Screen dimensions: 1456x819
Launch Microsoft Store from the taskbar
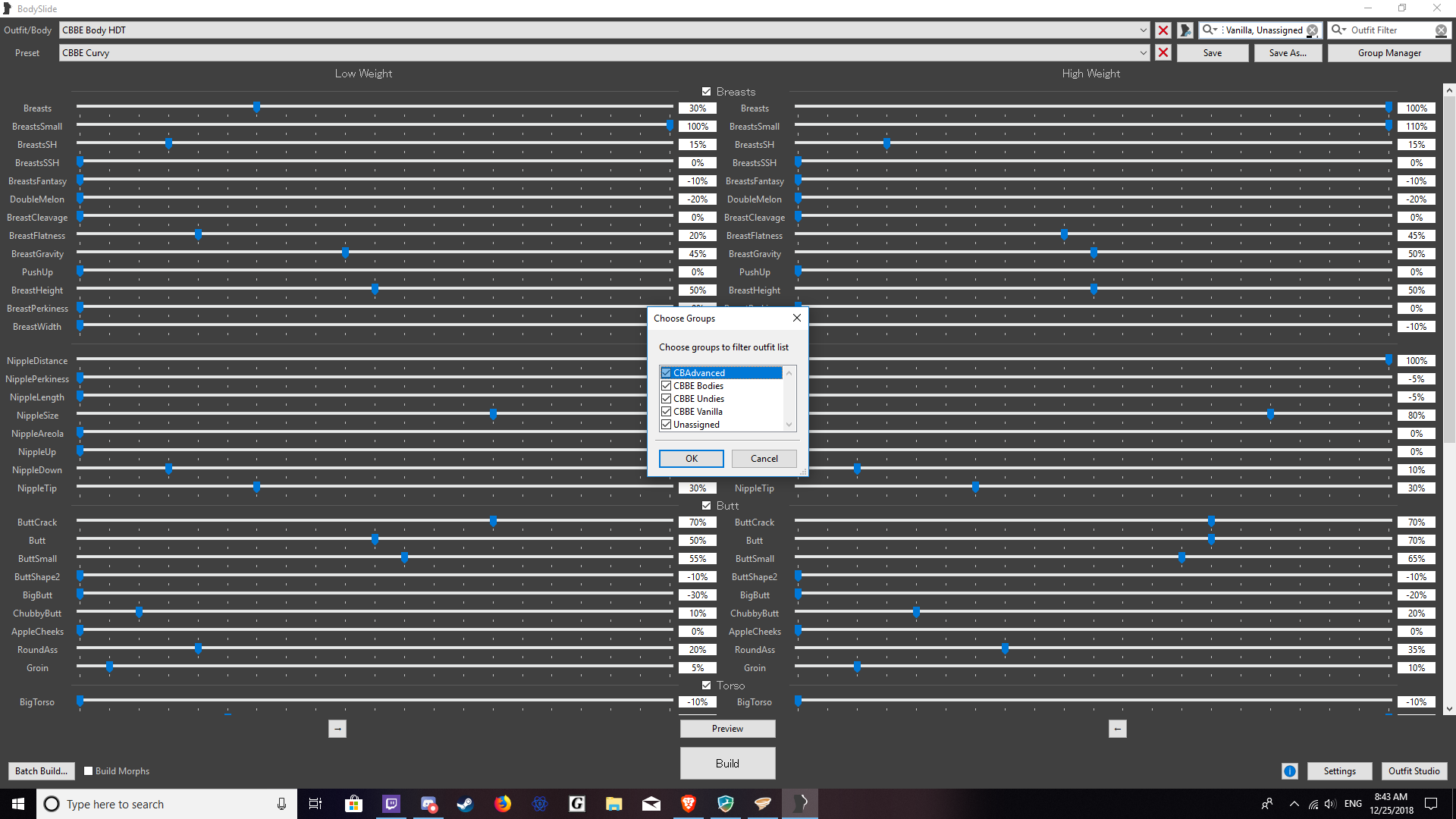click(x=353, y=804)
